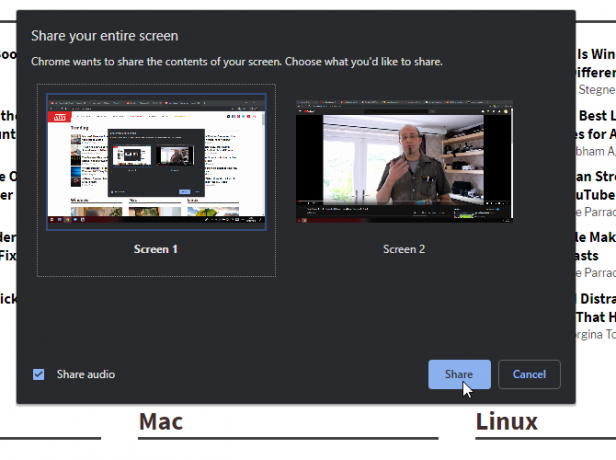The image size is (616, 460).
Task: Select the Screen 1 preview thumbnail
Action: tap(156, 161)
